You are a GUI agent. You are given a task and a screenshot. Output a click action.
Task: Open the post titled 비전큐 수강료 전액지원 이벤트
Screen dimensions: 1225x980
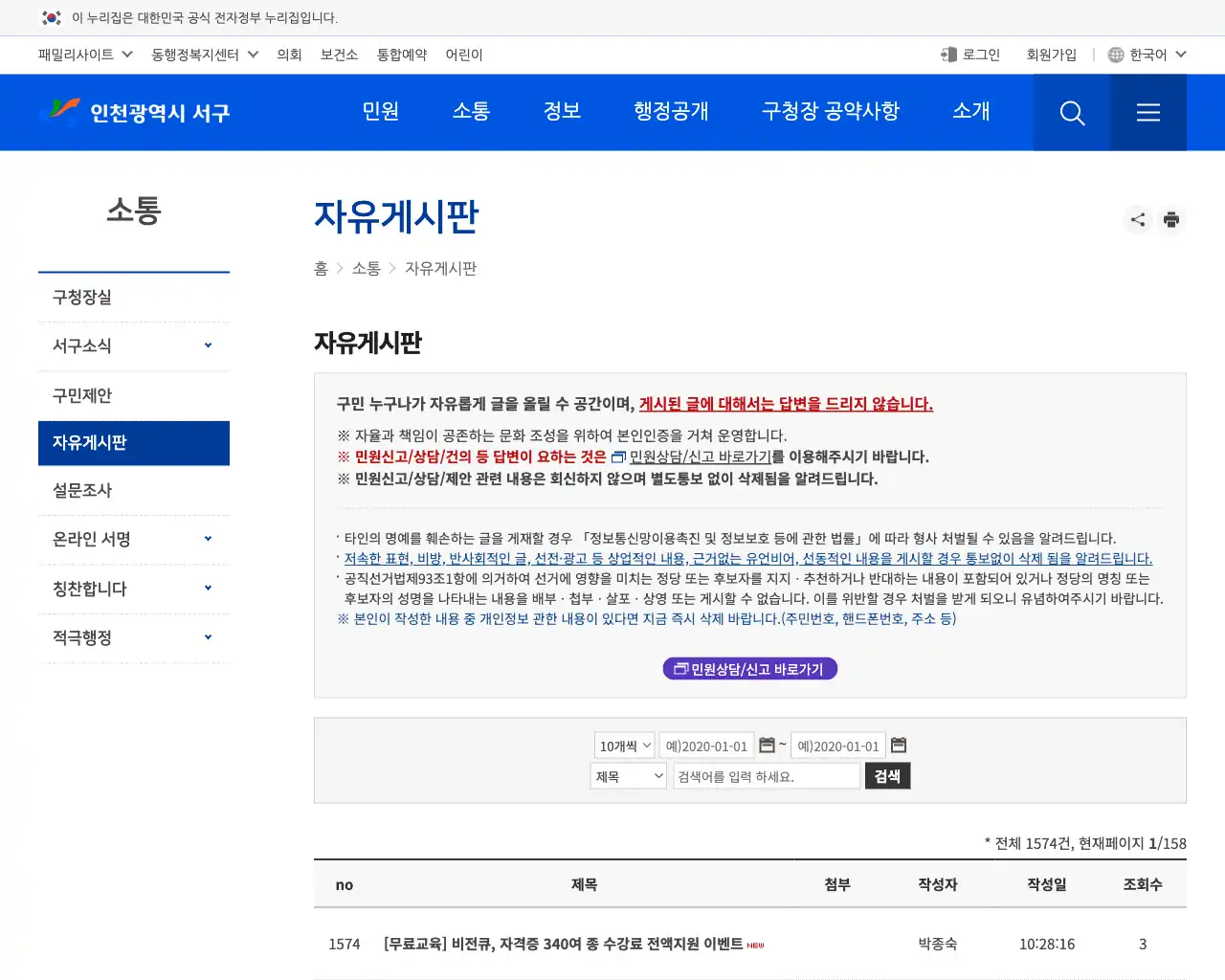click(564, 943)
